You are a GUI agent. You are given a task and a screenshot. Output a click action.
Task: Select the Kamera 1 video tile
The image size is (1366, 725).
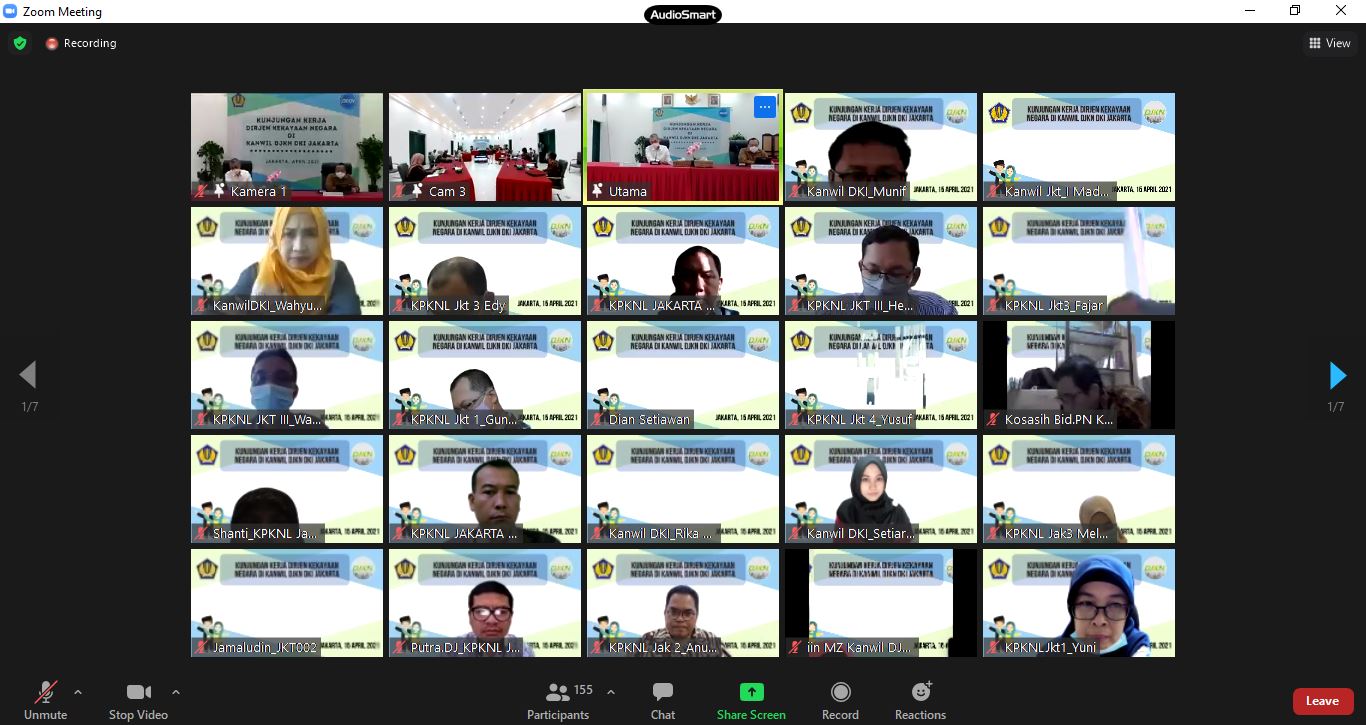[287, 147]
